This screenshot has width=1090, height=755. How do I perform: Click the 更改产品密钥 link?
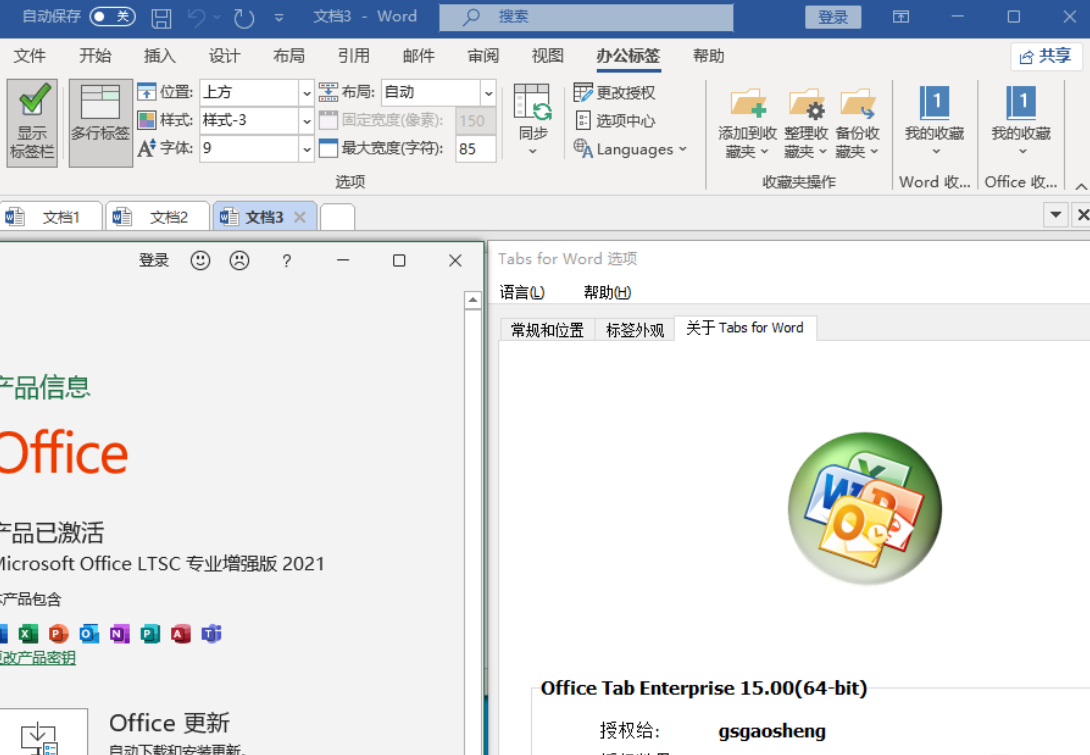[x=38, y=658]
